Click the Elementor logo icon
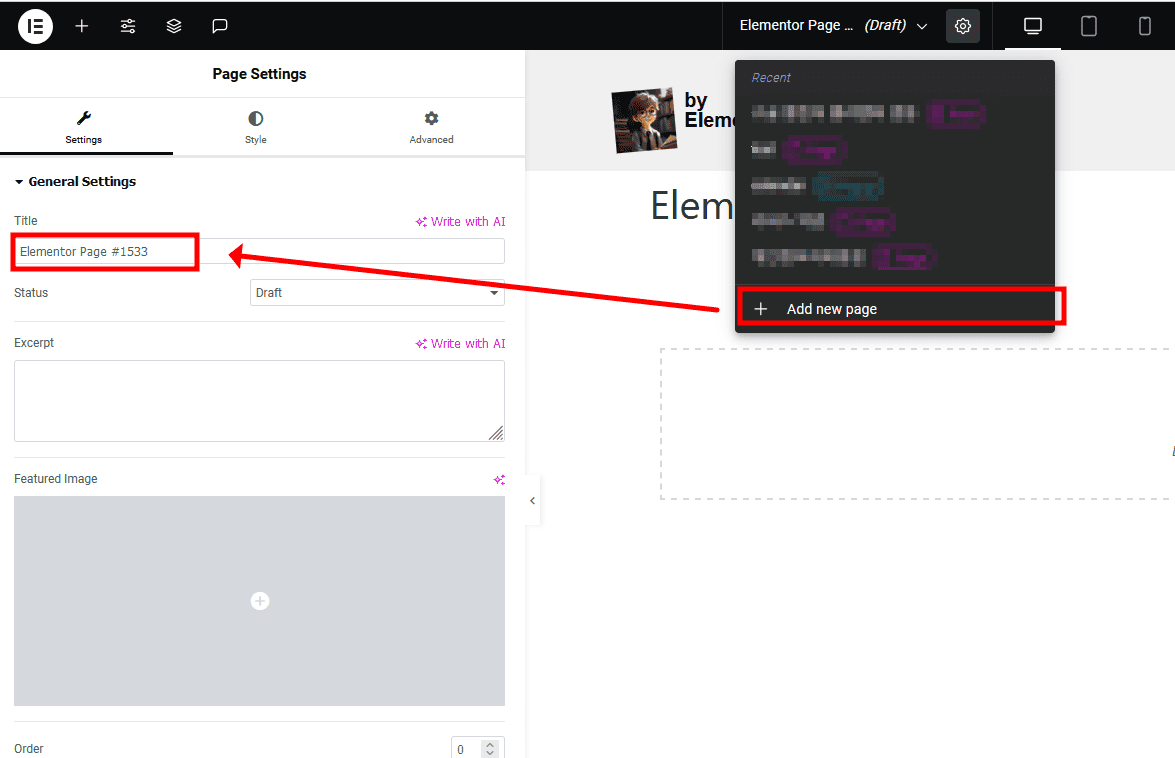Viewport: 1175px width, 758px height. tap(35, 26)
